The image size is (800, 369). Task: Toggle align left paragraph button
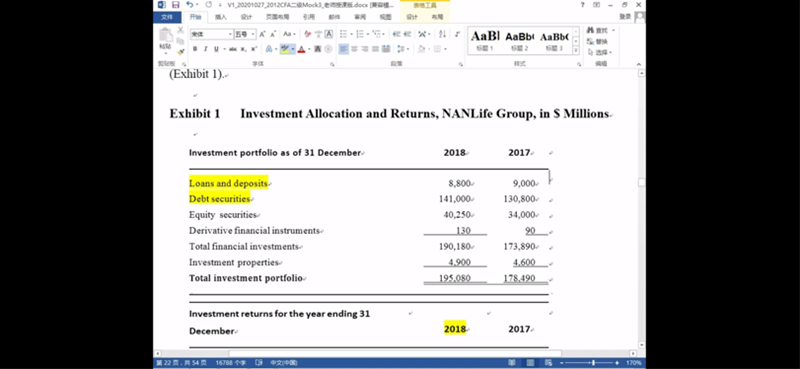coord(343,49)
